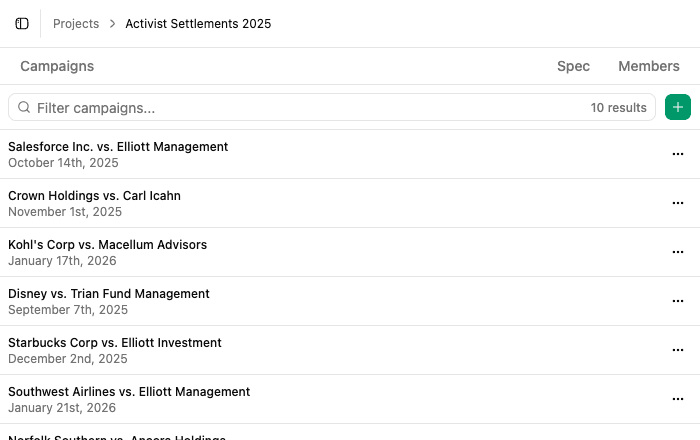The height and width of the screenshot is (440, 700).
Task: Click Activist Settlements 2025 breadcrumb
Action: (198, 23)
